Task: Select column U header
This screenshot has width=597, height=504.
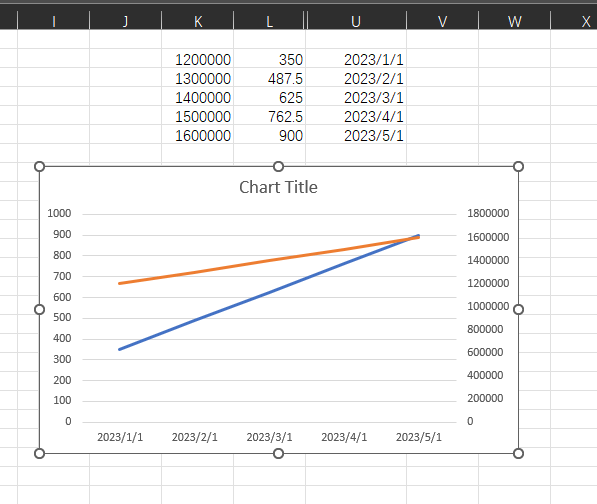Action: (356, 21)
